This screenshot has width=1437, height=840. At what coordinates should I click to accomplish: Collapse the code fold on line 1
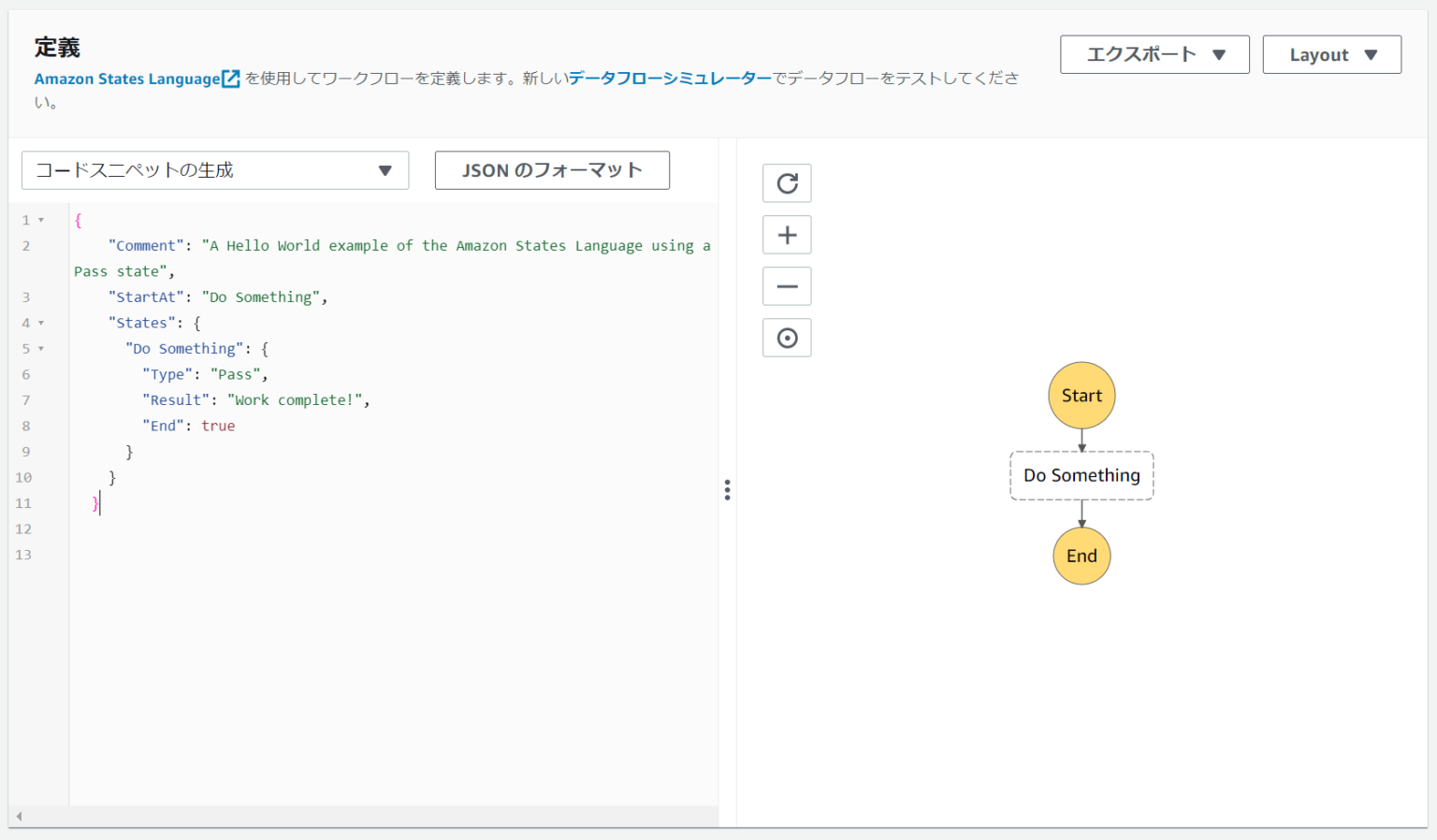[41, 220]
